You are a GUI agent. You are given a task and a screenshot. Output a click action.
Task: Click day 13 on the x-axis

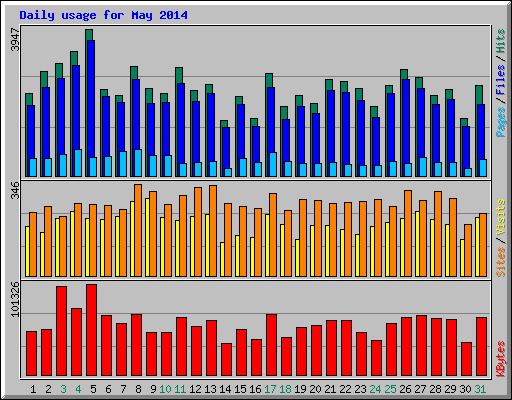(x=210, y=389)
